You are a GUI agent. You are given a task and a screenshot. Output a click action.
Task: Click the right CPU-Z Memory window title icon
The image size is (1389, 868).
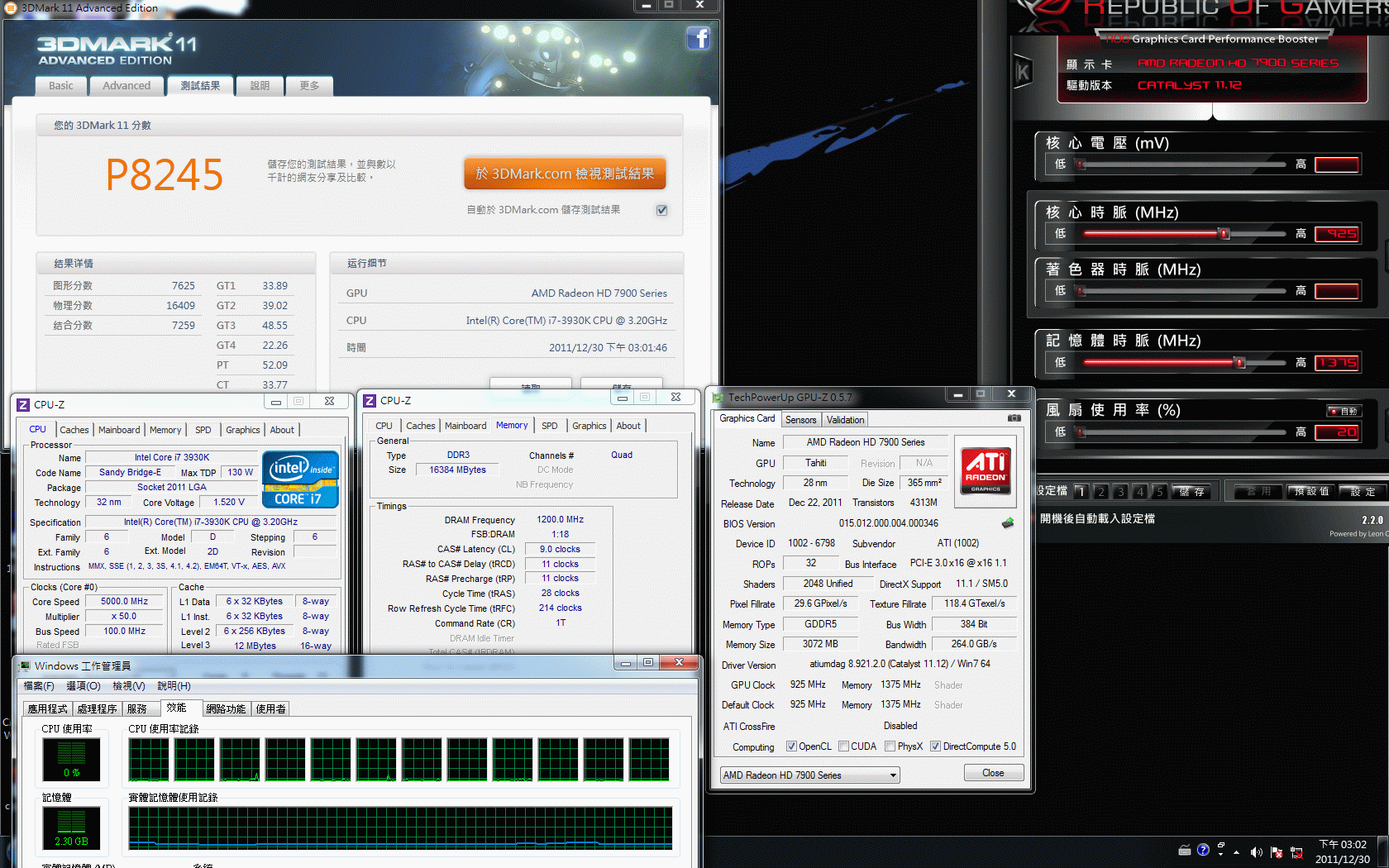[x=370, y=400]
